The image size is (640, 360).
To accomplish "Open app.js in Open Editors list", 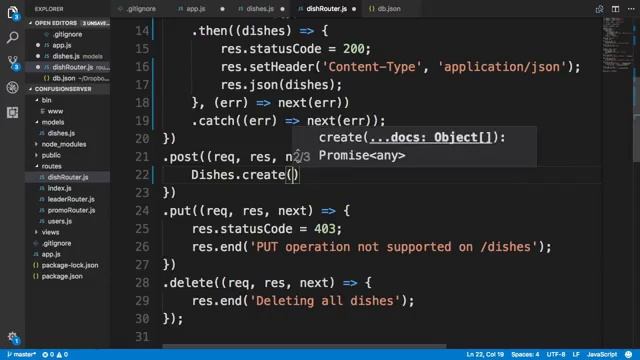I will [x=62, y=45].
